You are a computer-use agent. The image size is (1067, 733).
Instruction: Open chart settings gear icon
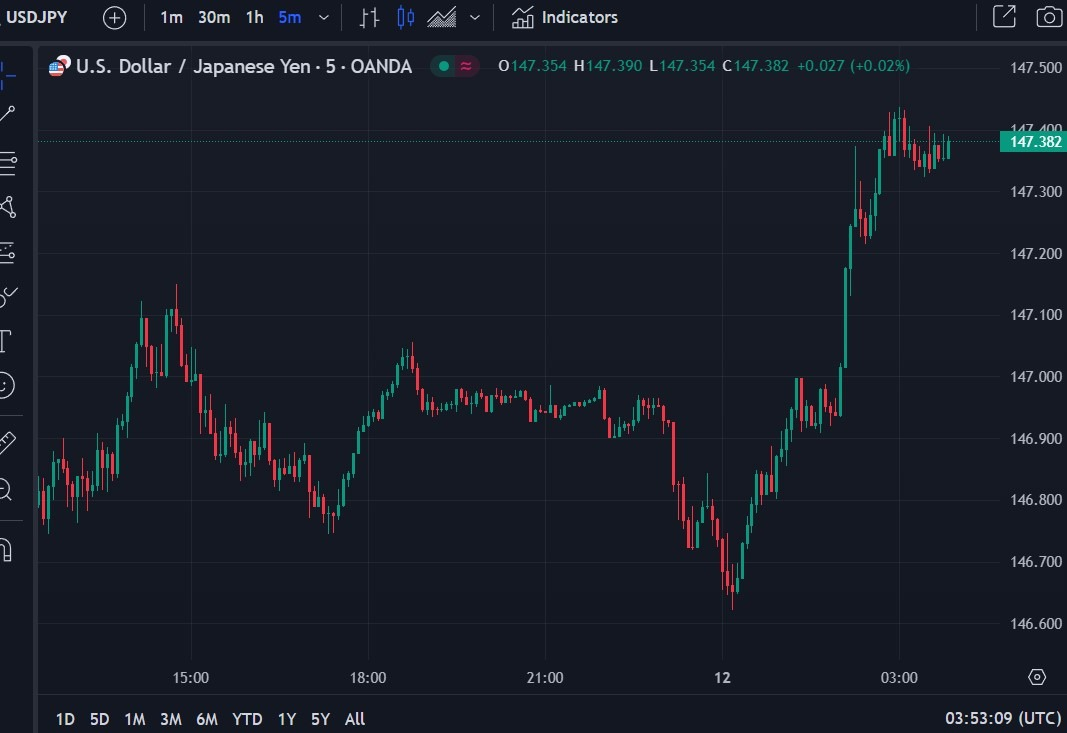pyautogui.click(x=1036, y=677)
